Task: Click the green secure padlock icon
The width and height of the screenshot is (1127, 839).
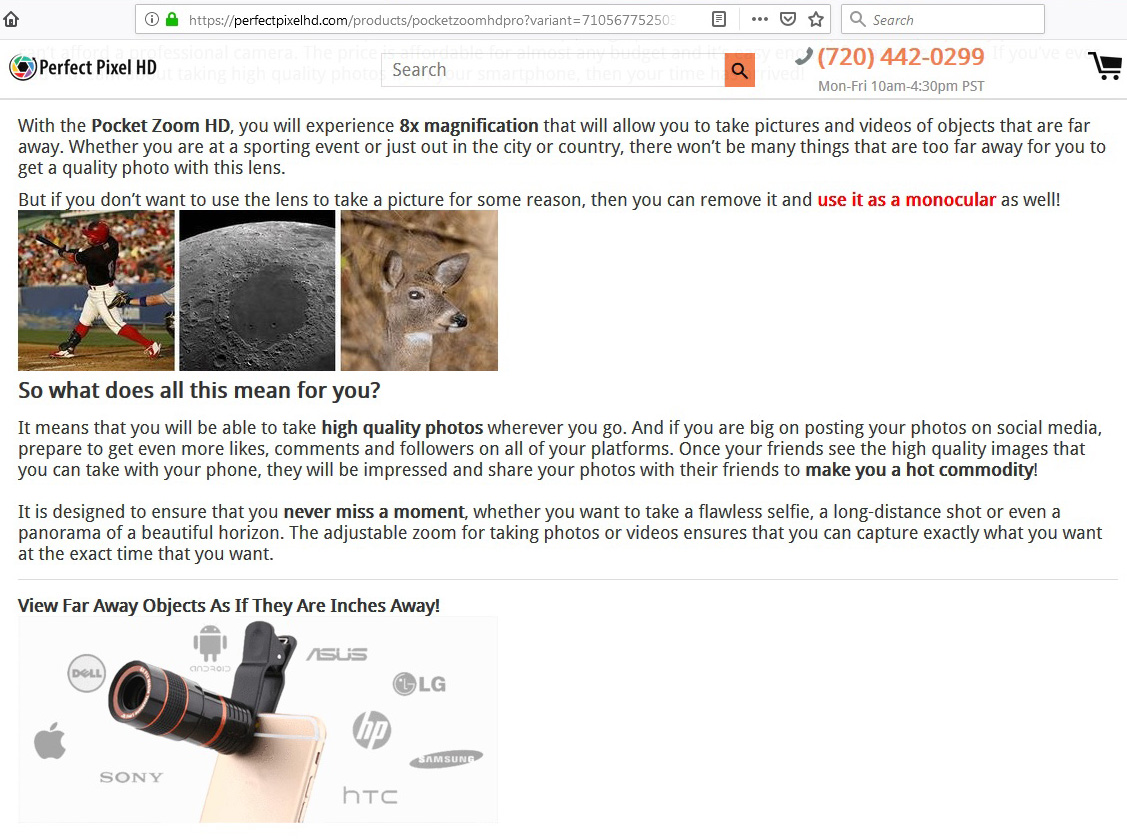Action: click(172, 19)
